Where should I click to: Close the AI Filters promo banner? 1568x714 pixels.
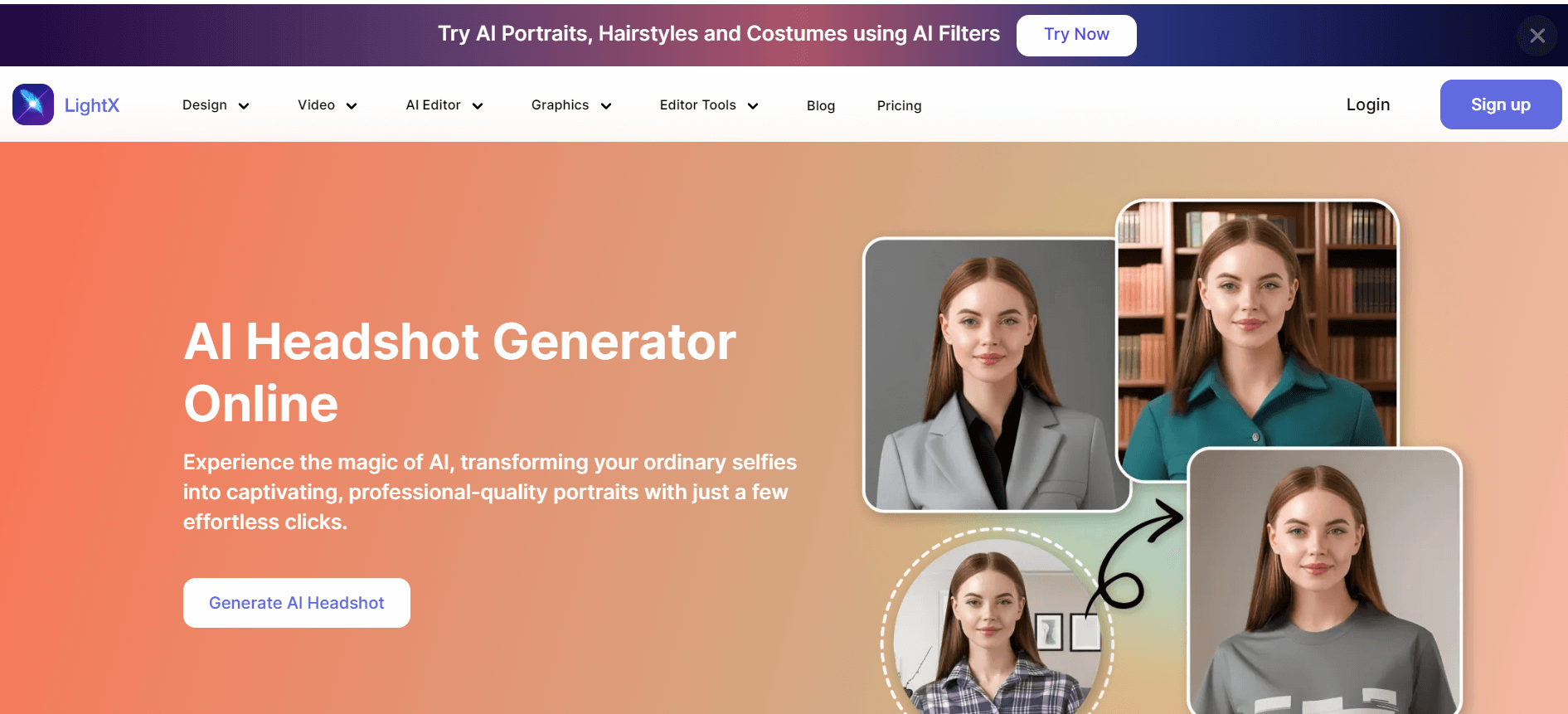tap(1537, 36)
